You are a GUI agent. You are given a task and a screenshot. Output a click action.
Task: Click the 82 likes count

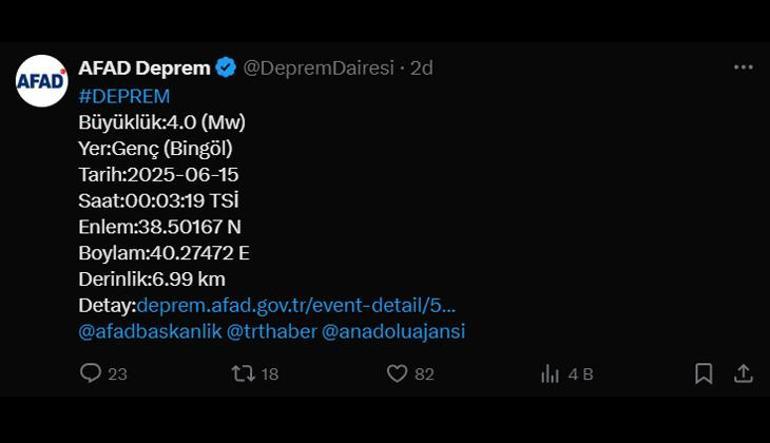pos(424,374)
